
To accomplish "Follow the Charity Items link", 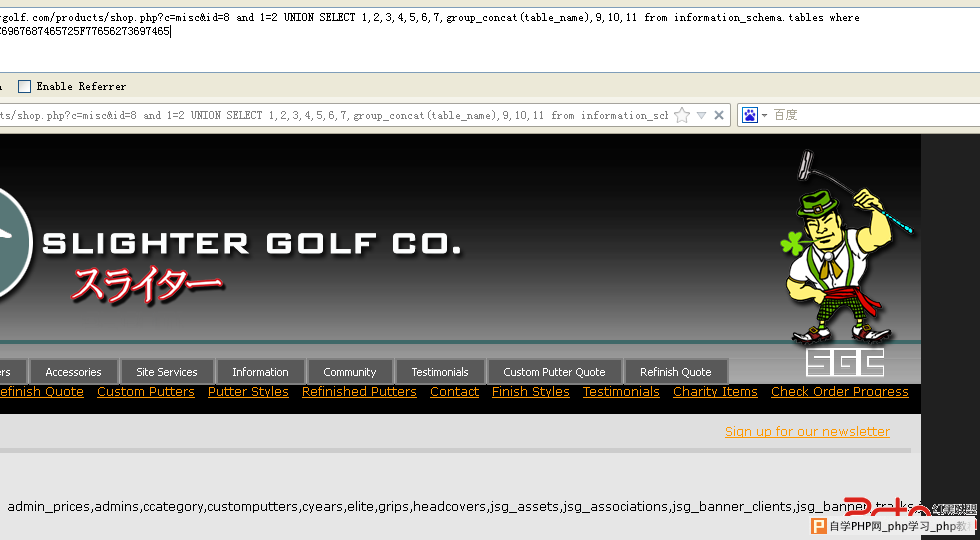I will coord(715,392).
